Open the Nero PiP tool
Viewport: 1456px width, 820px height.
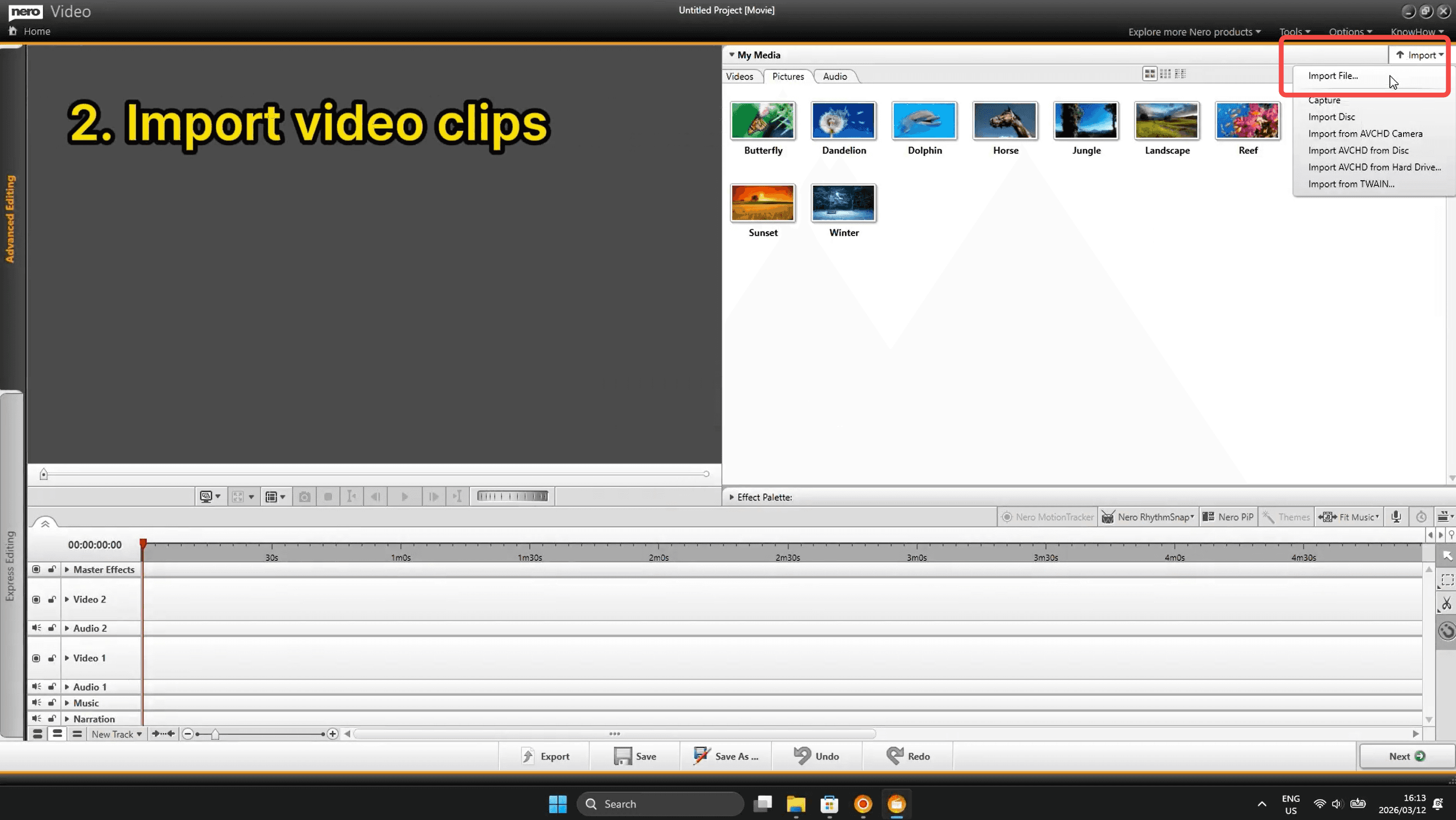click(1229, 517)
